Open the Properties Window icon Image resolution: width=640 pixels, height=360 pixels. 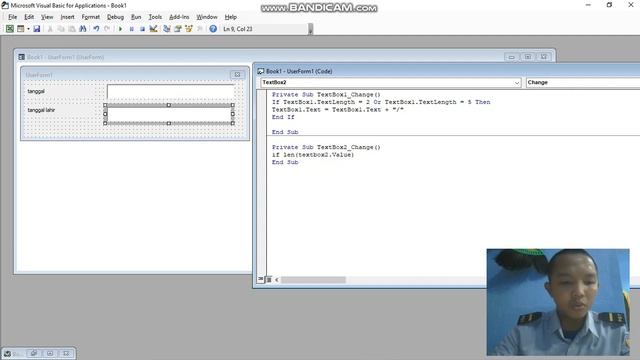[178, 29]
